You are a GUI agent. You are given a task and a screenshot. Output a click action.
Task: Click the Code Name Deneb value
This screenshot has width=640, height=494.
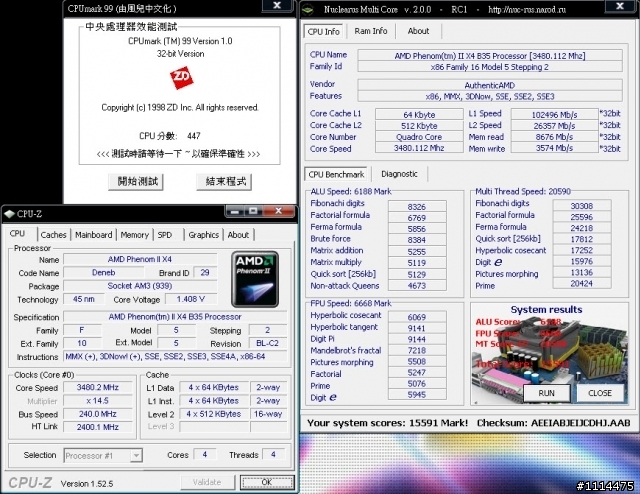(104, 273)
